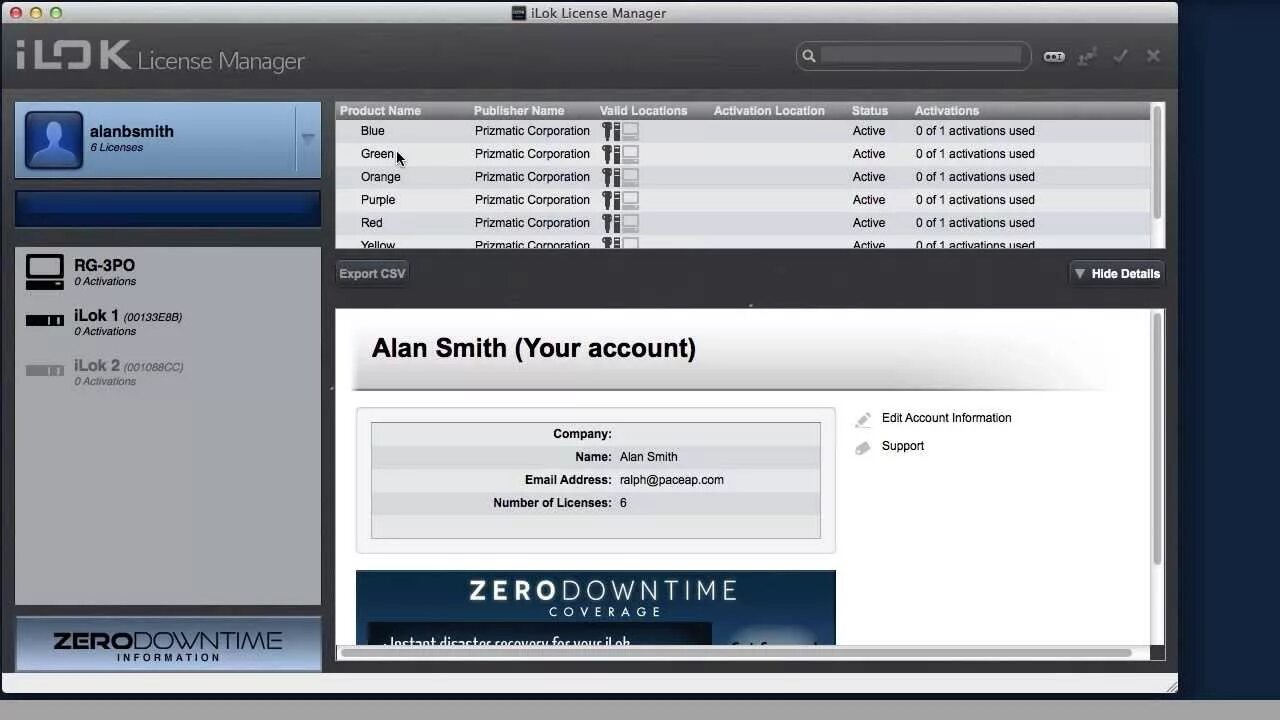The height and width of the screenshot is (720, 1280).
Task: Click Prizmatic Corporation in the Blue row
Action: 532,131
